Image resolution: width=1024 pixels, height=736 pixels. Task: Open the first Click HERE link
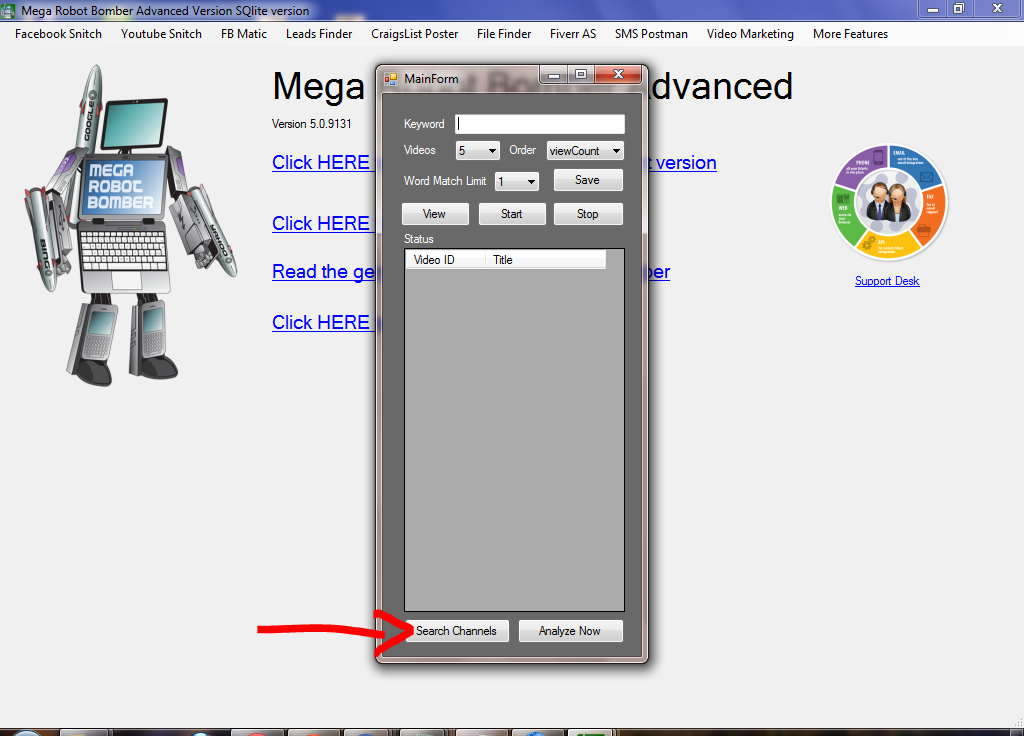coord(323,163)
